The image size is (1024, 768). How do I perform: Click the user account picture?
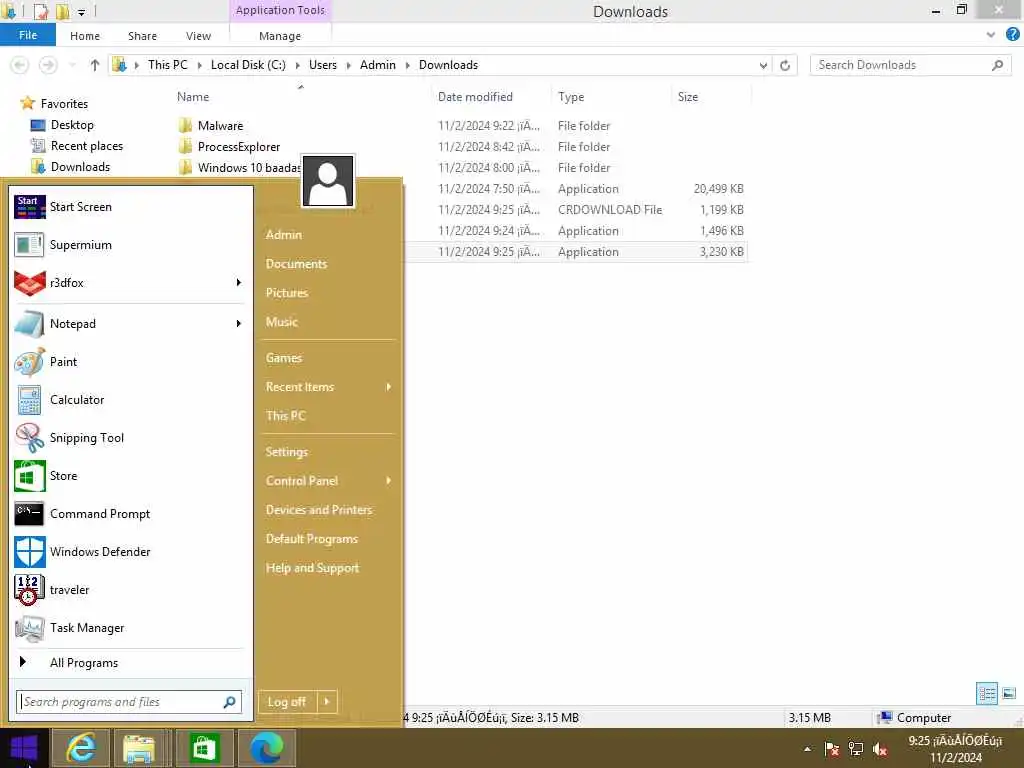(328, 181)
